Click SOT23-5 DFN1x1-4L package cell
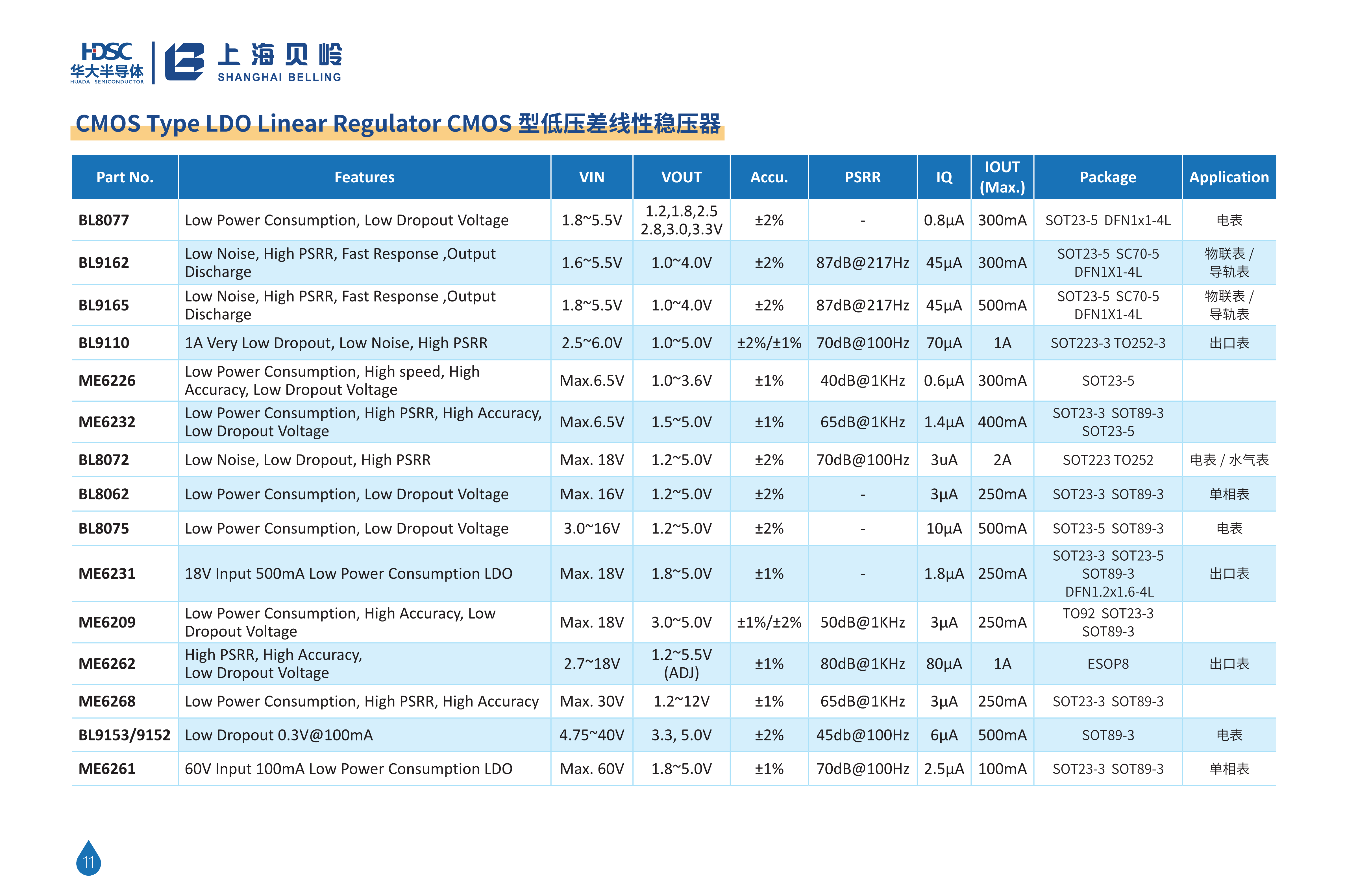The width and height of the screenshot is (1345, 896). [1108, 220]
